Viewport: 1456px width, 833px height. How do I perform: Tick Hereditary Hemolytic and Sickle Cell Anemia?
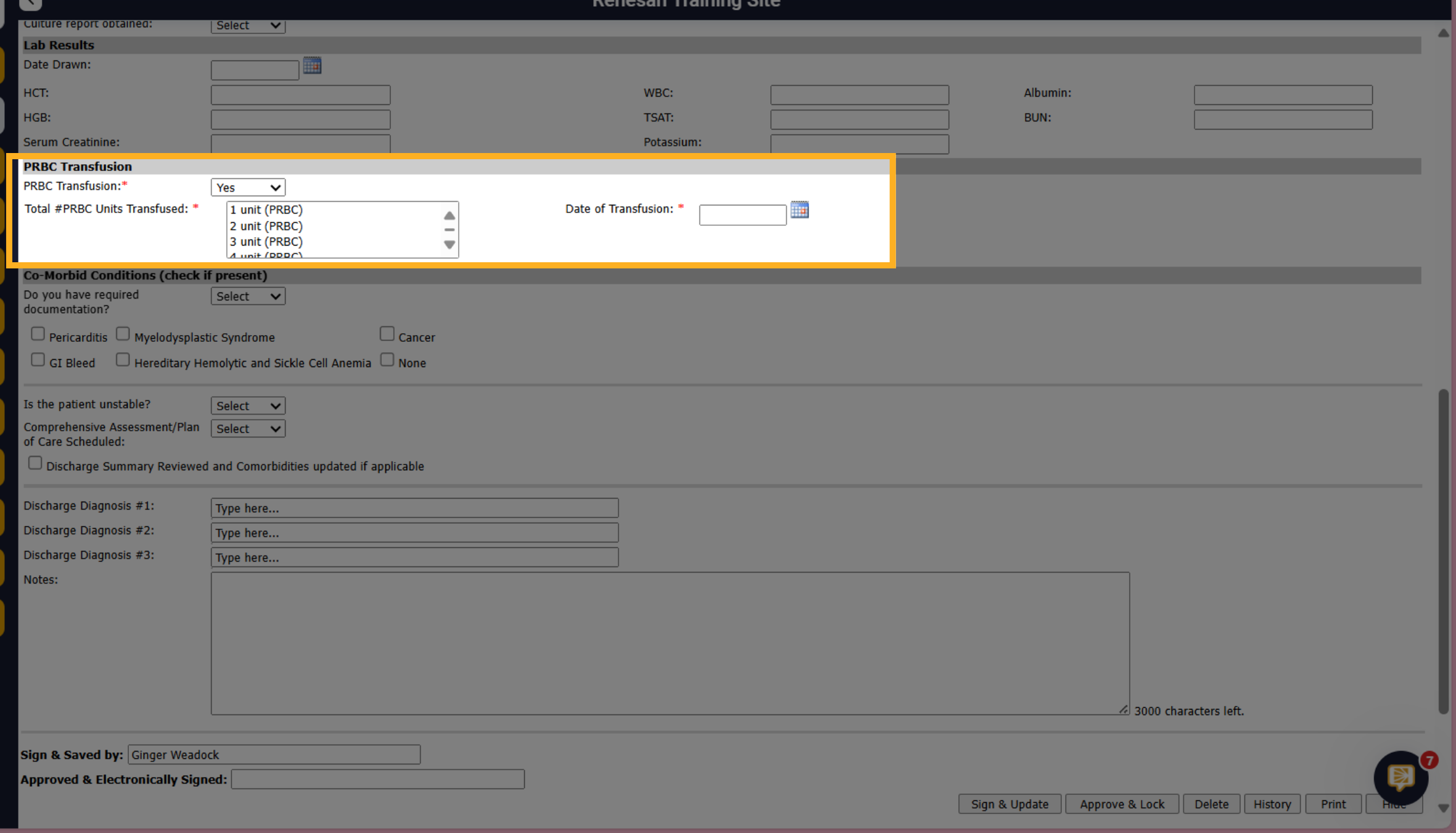[x=123, y=360]
